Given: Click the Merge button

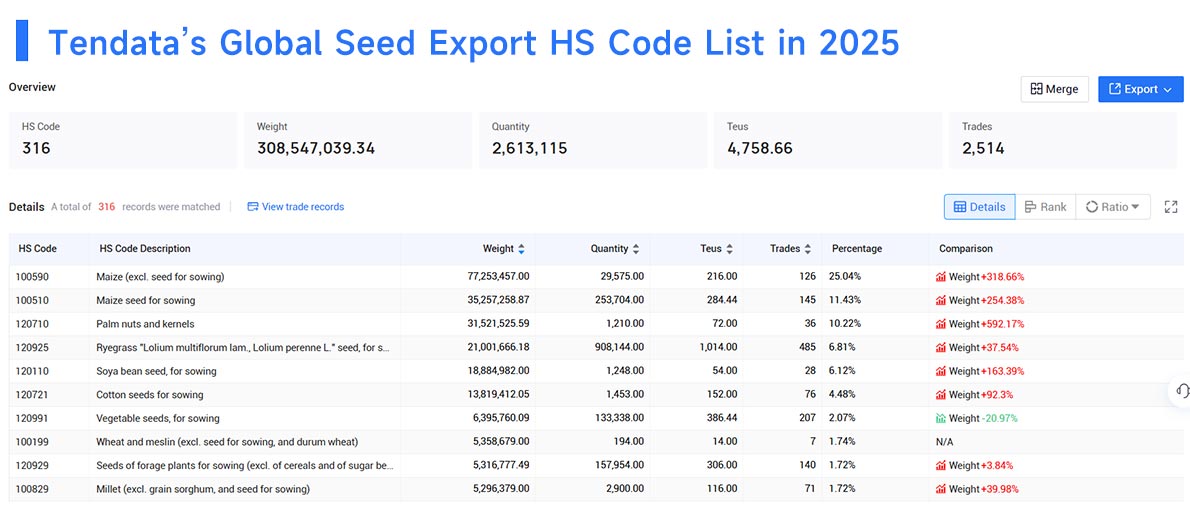Looking at the screenshot, I should pyautogui.click(x=1054, y=89).
